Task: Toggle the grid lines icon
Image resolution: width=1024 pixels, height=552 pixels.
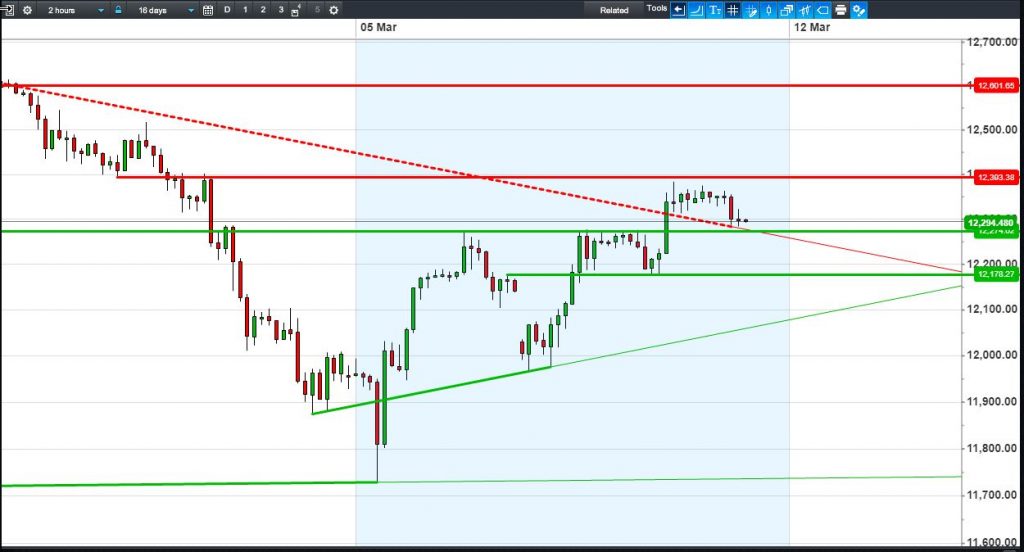Action: pyautogui.click(x=733, y=10)
